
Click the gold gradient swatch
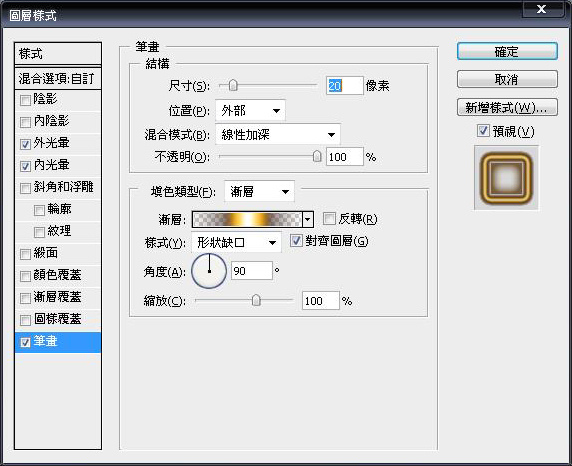click(x=247, y=219)
